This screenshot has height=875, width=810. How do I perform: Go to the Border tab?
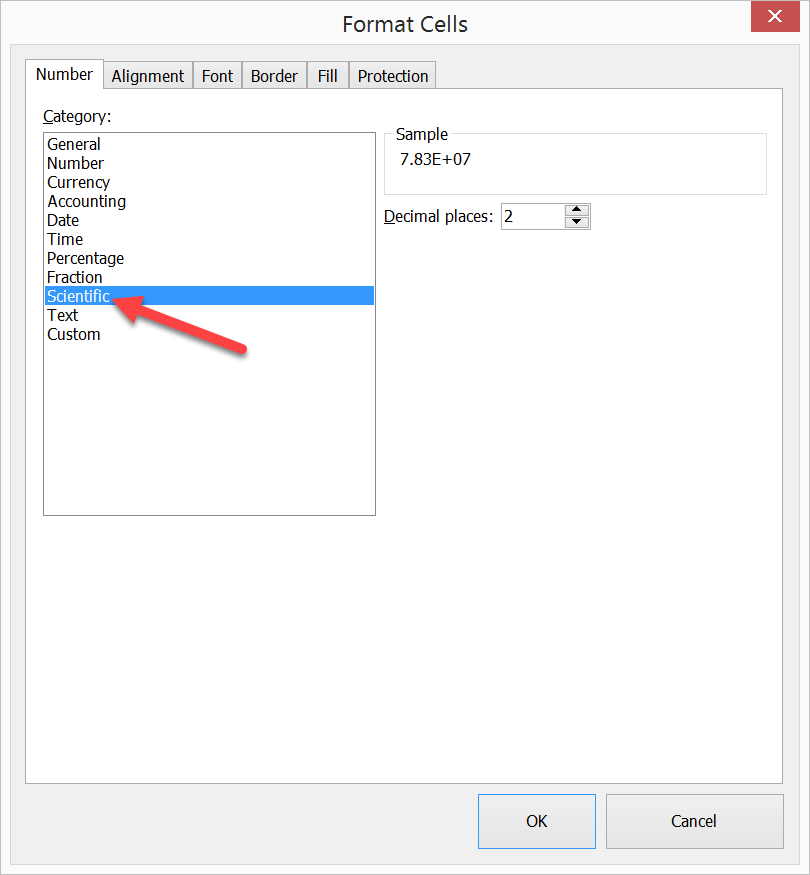coord(274,76)
